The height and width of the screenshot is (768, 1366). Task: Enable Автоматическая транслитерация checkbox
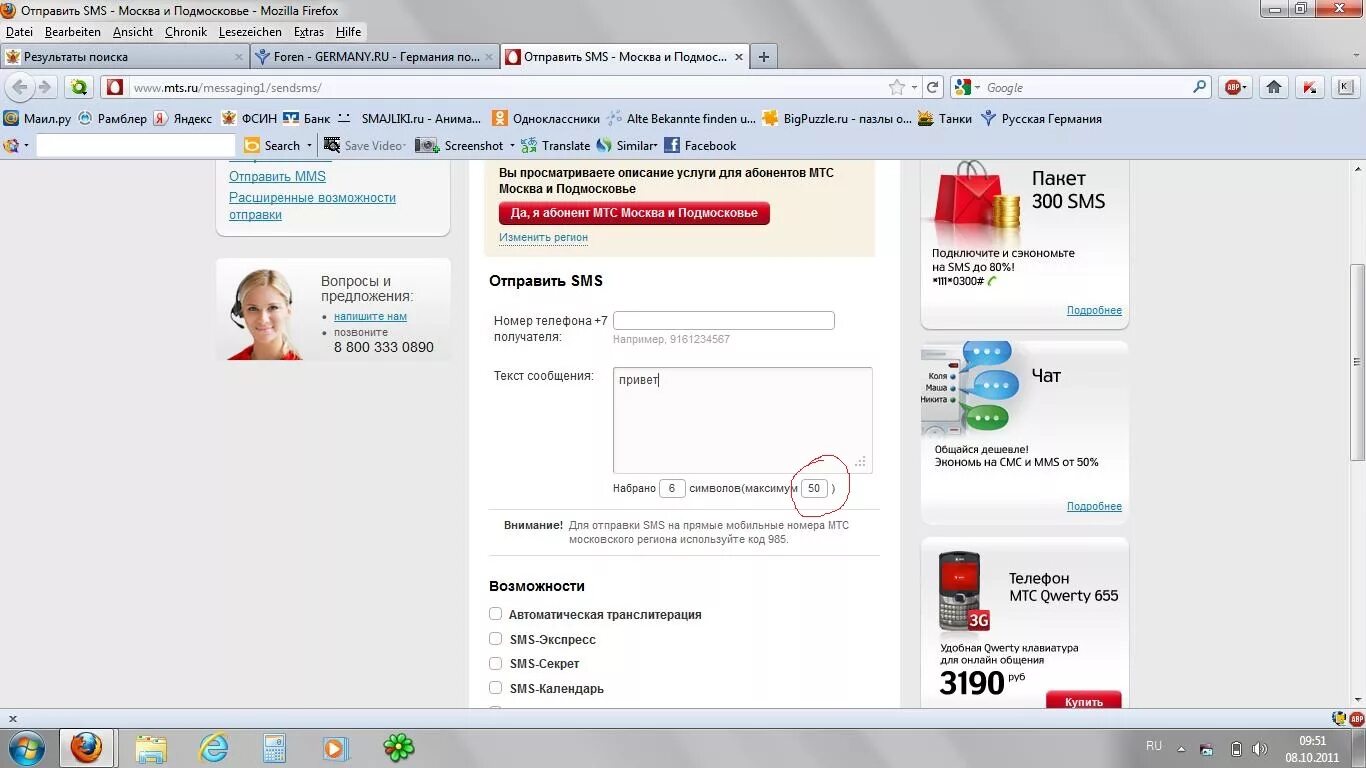tap(495, 614)
